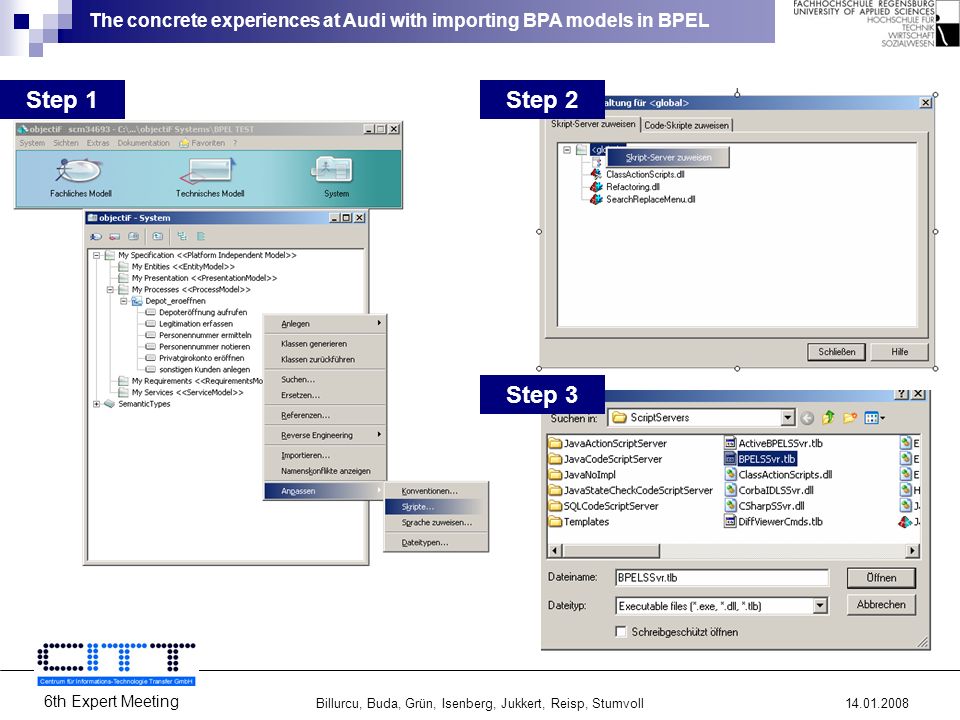The width and height of the screenshot is (960, 720).
Task: Open JavaNoImpl folder
Action: [x=582, y=474]
